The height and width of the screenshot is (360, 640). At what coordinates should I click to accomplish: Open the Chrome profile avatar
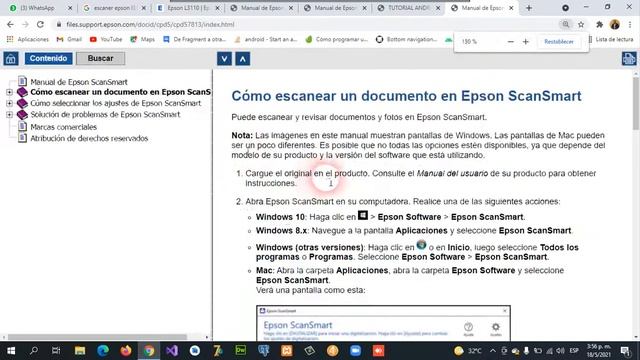pos(615,24)
